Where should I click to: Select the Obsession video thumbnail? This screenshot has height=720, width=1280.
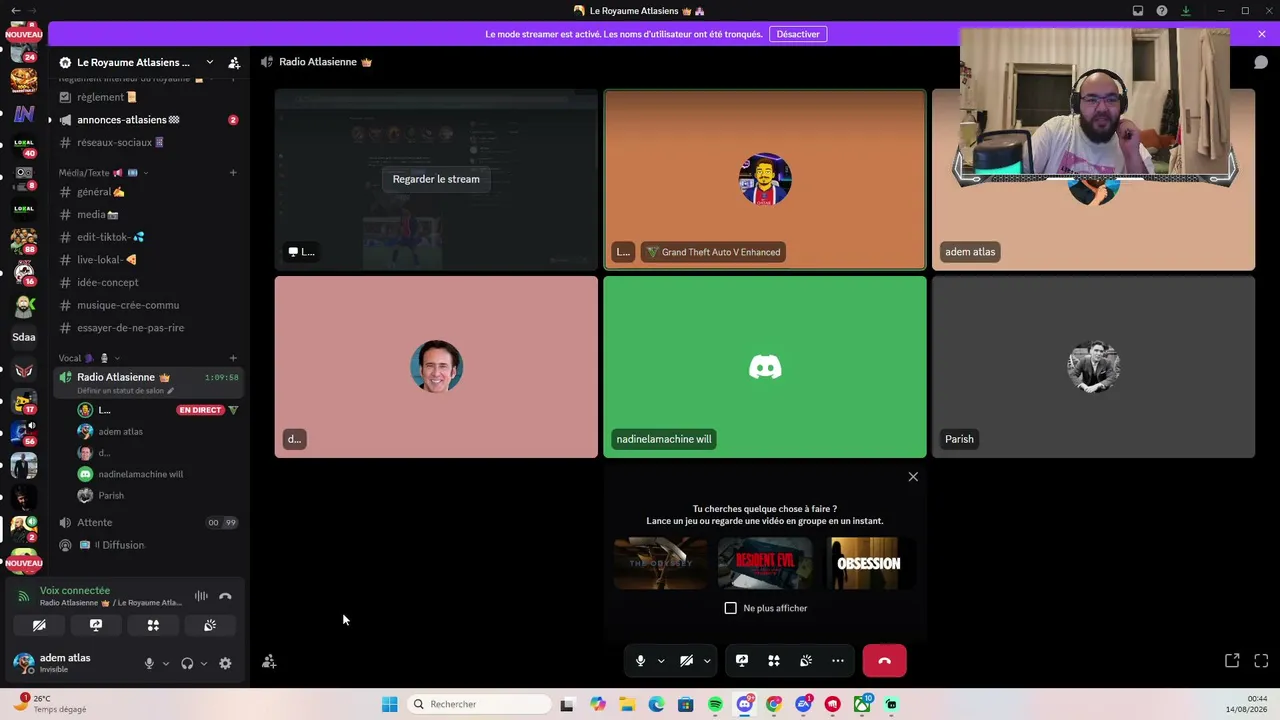click(868, 563)
